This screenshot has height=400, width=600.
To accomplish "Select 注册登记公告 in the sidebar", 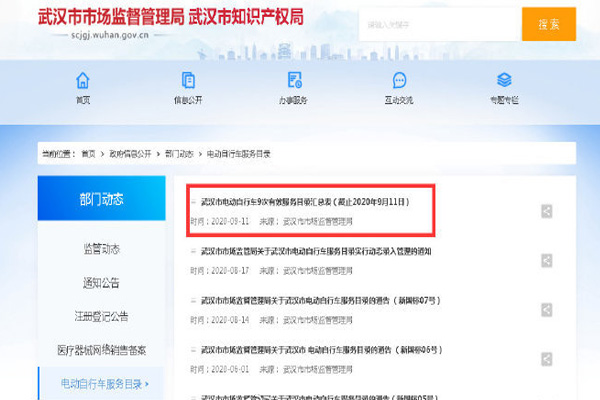I will click(x=101, y=317).
